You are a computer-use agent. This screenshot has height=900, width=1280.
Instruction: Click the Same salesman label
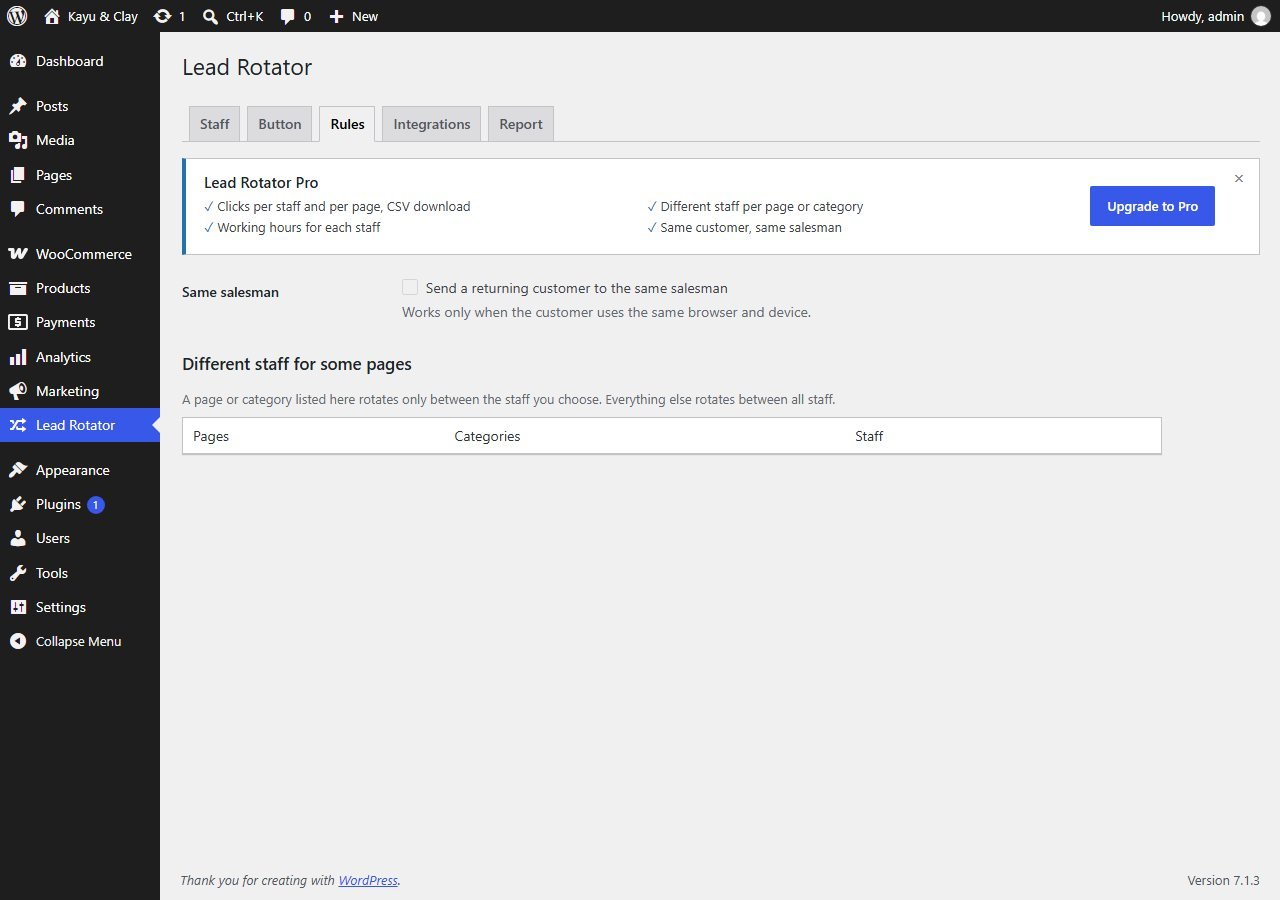[x=231, y=293]
